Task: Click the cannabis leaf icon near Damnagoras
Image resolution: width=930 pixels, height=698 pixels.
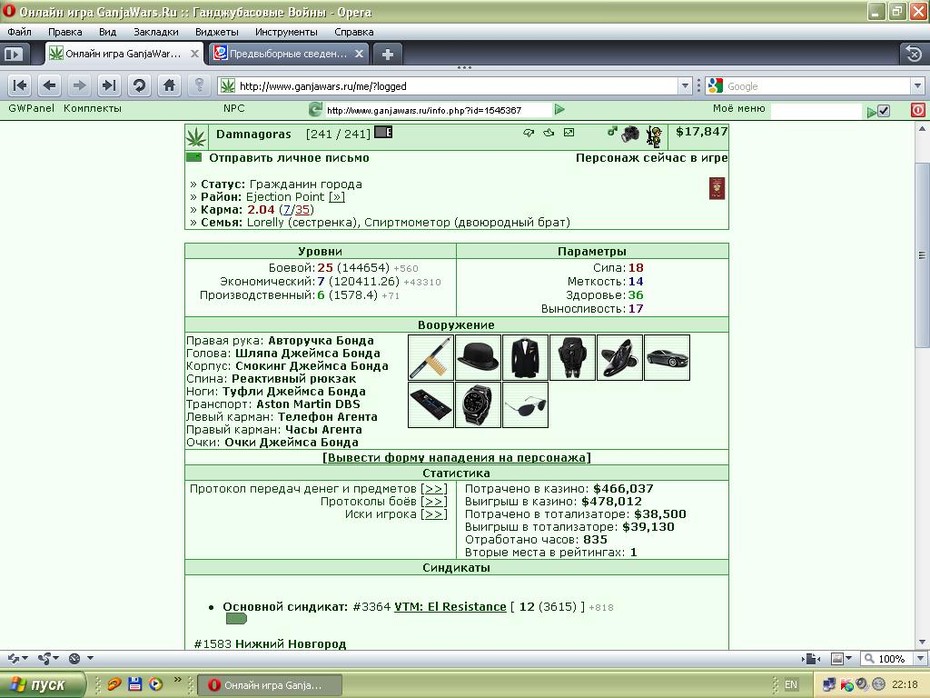Action: [196, 137]
